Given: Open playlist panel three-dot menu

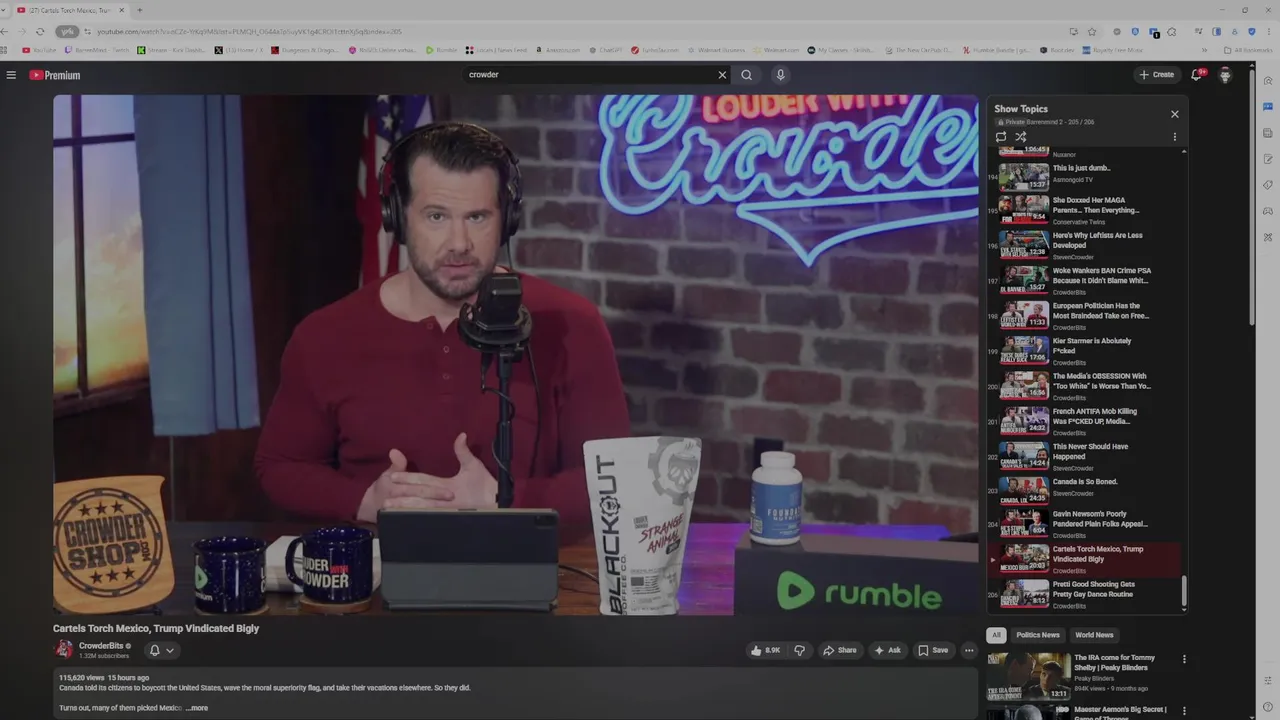Looking at the screenshot, I should tap(1175, 137).
